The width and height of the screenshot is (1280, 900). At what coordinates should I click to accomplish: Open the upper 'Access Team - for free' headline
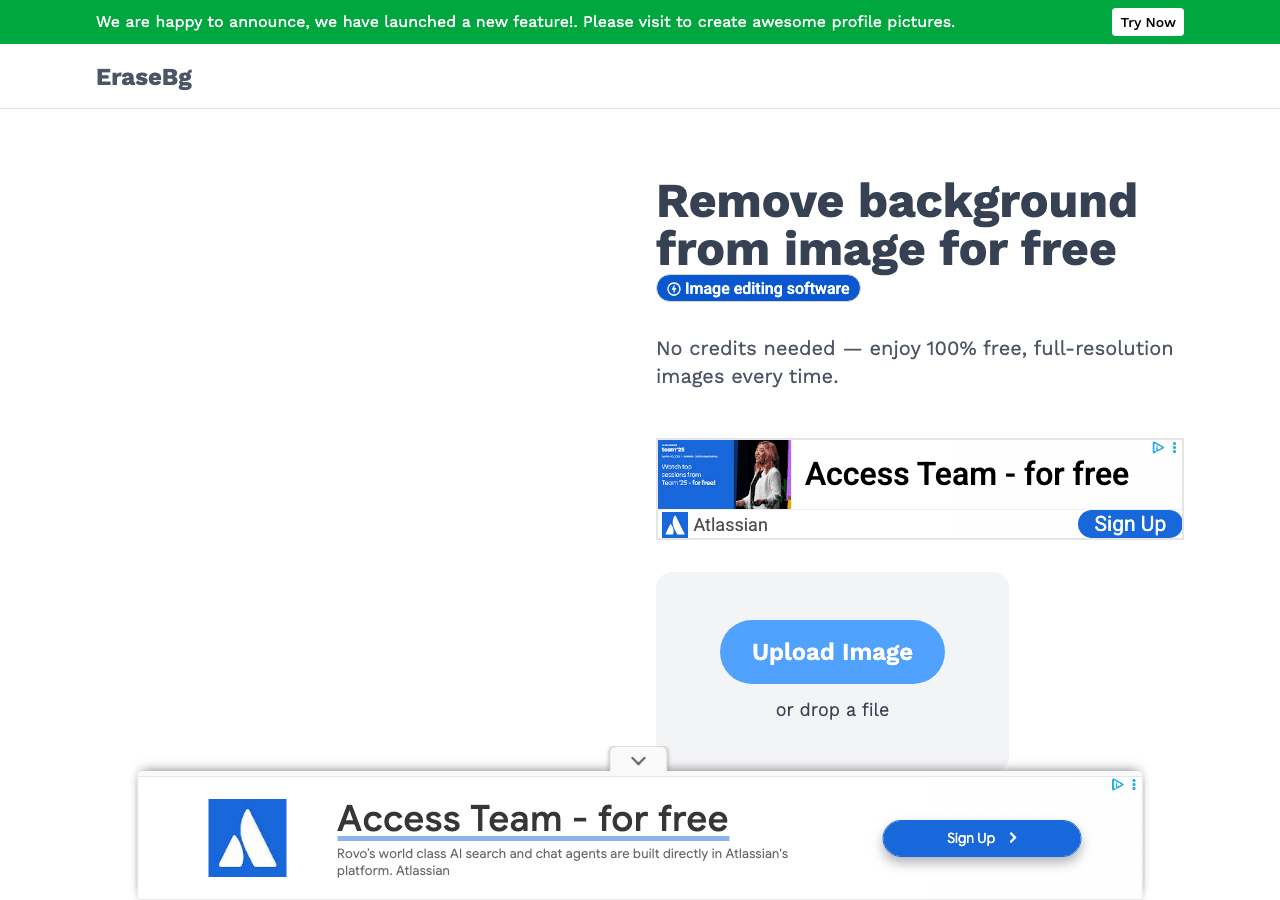pyautogui.click(x=967, y=473)
